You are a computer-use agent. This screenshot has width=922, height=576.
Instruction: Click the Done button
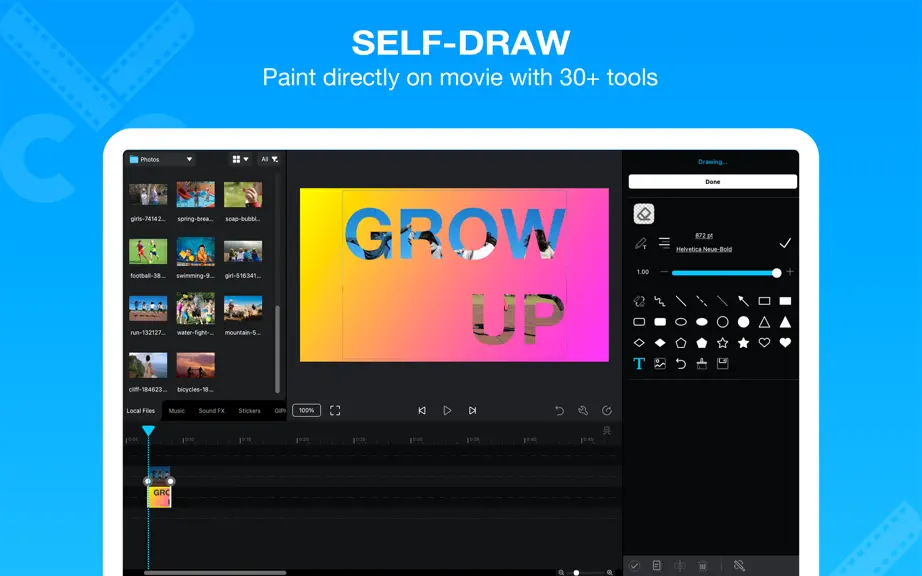[713, 182]
